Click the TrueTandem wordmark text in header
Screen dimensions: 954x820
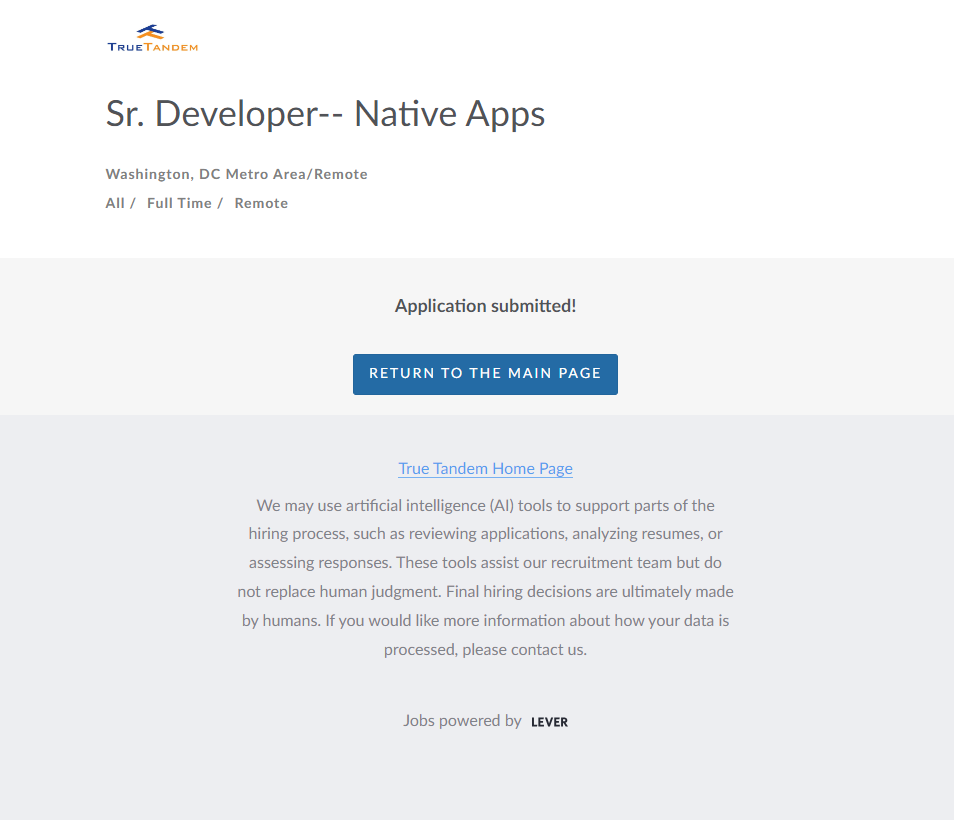click(152, 46)
